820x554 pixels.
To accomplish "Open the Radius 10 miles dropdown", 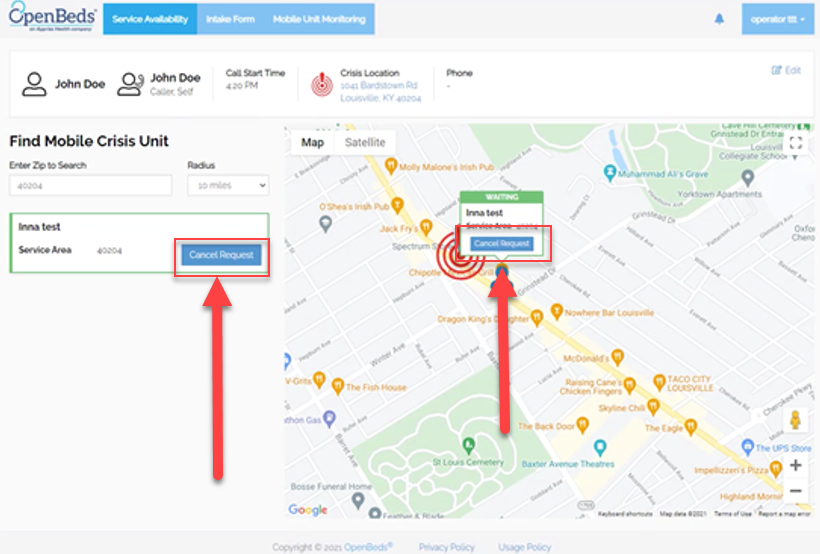I will [227, 185].
